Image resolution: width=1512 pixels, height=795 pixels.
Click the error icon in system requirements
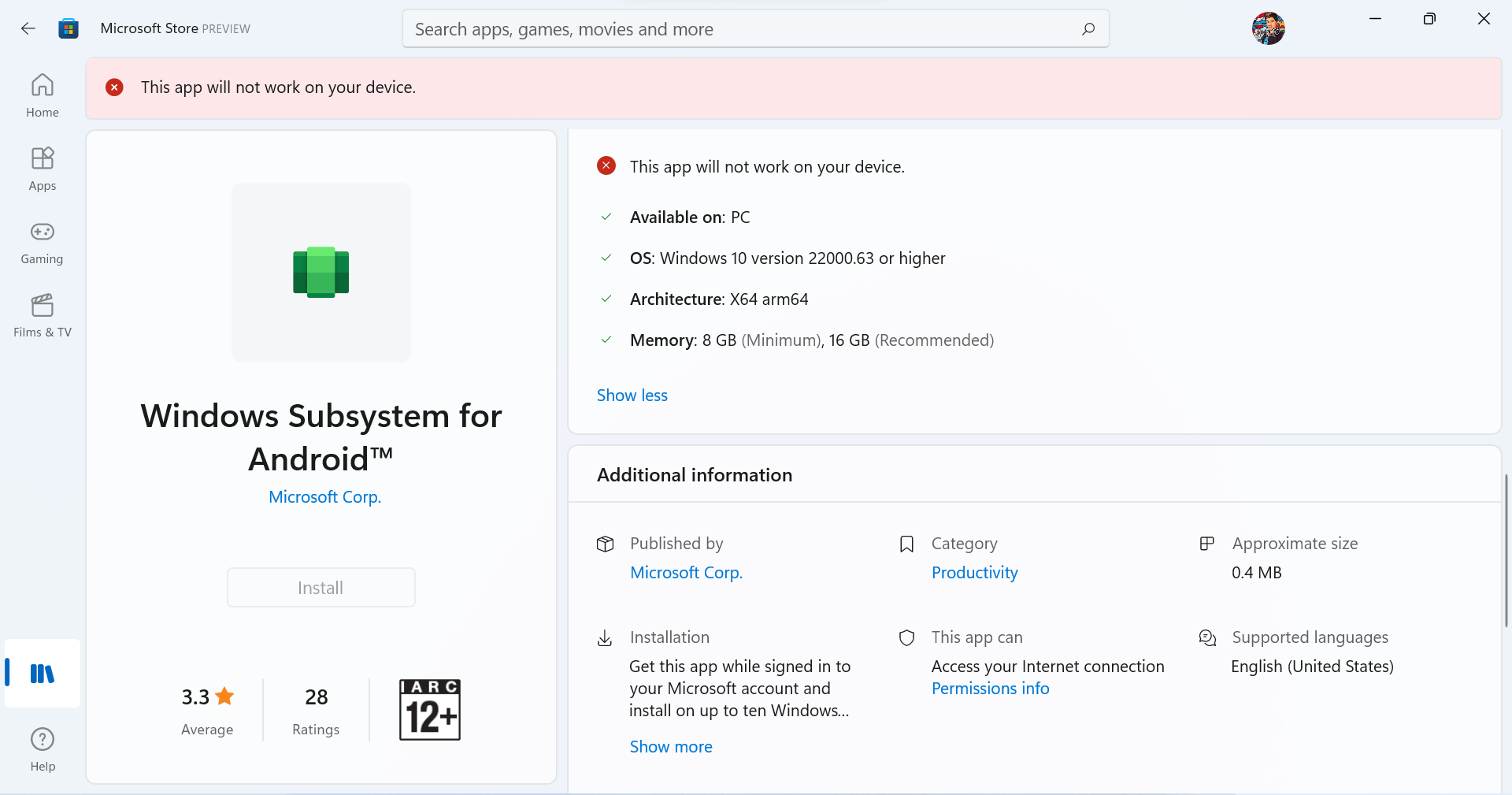click(606, 165)
